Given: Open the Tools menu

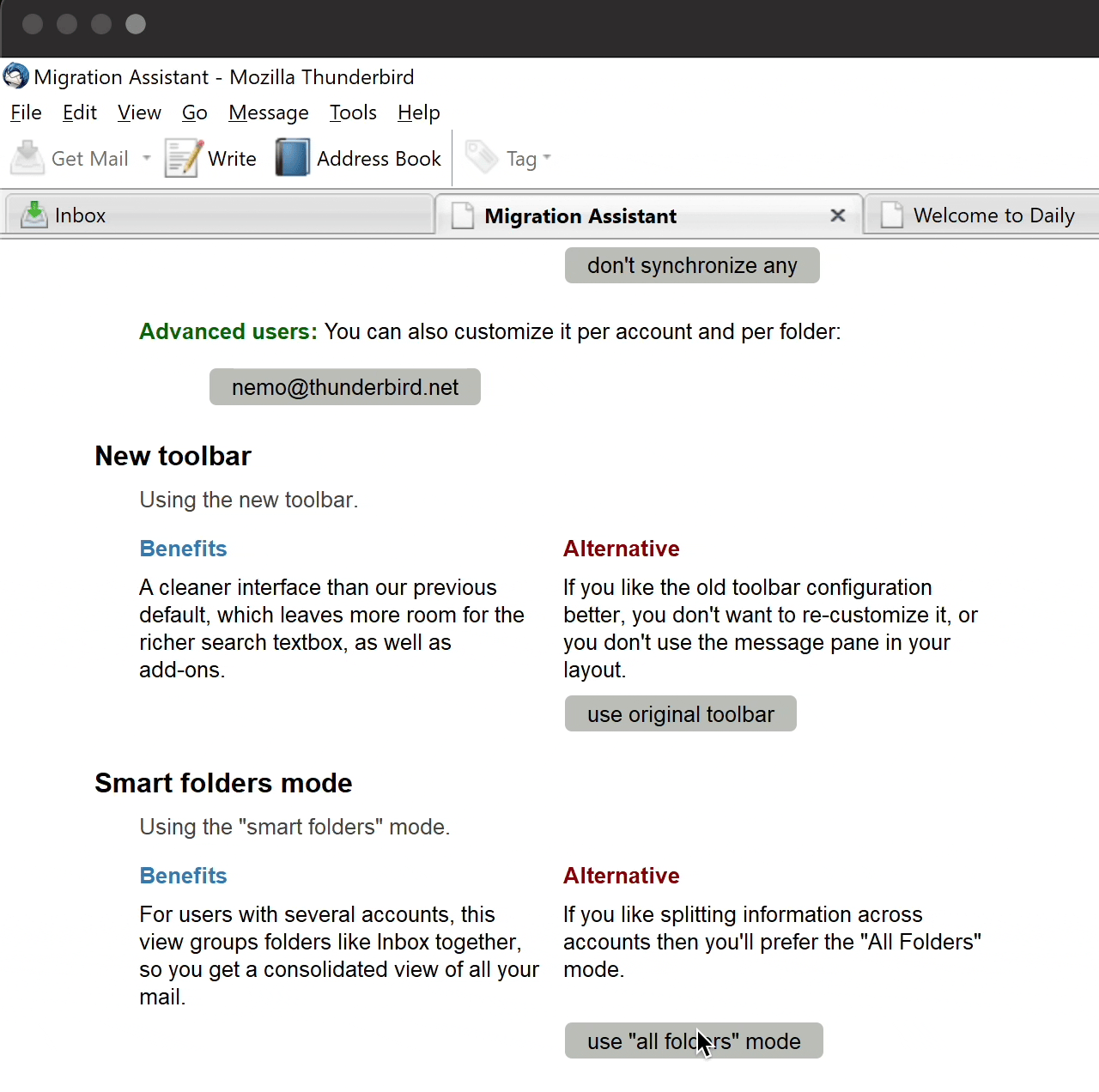Looking at the screenshot, I should point(353,112).
